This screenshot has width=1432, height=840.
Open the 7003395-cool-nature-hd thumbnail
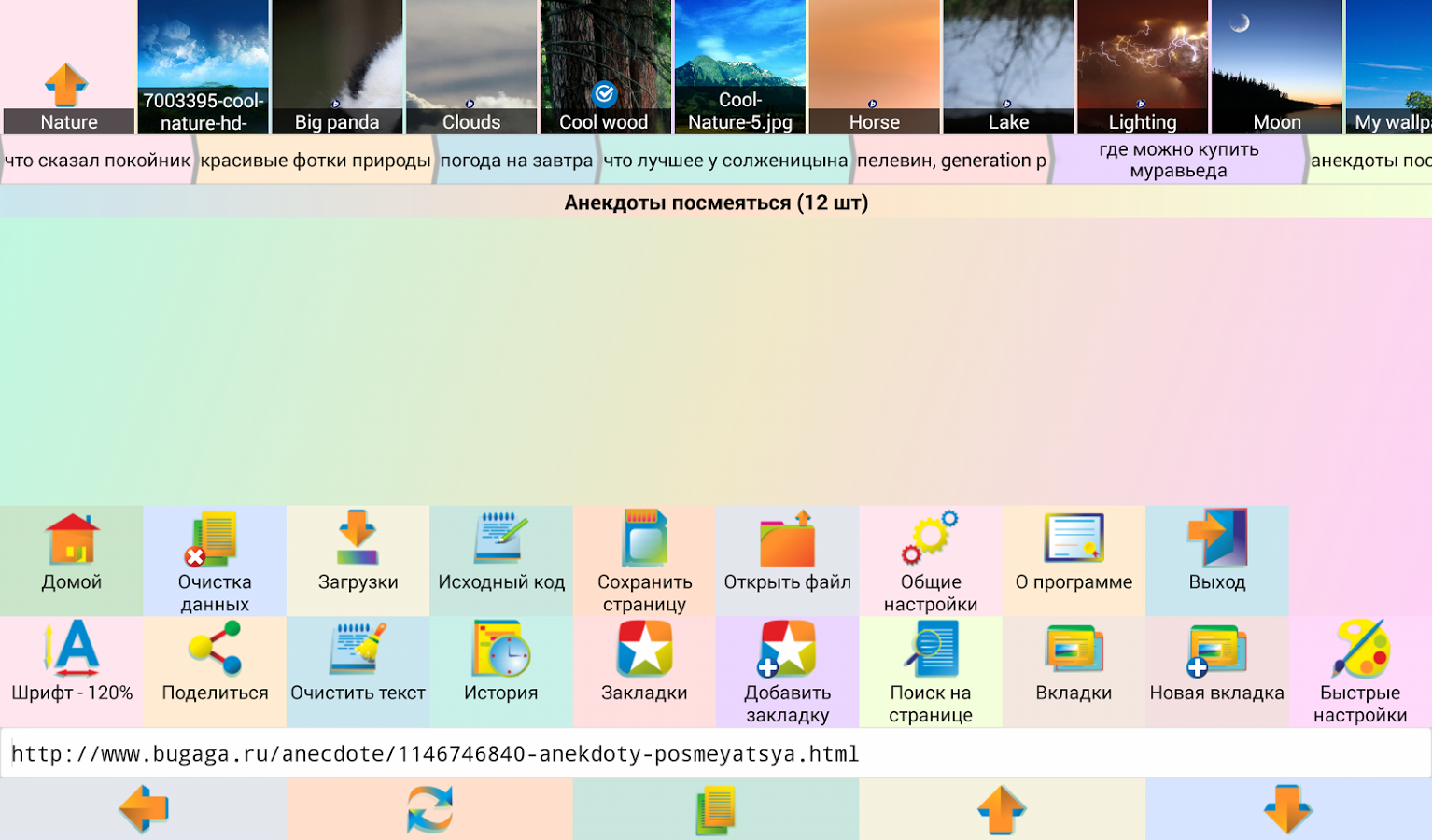coord(203,67)
